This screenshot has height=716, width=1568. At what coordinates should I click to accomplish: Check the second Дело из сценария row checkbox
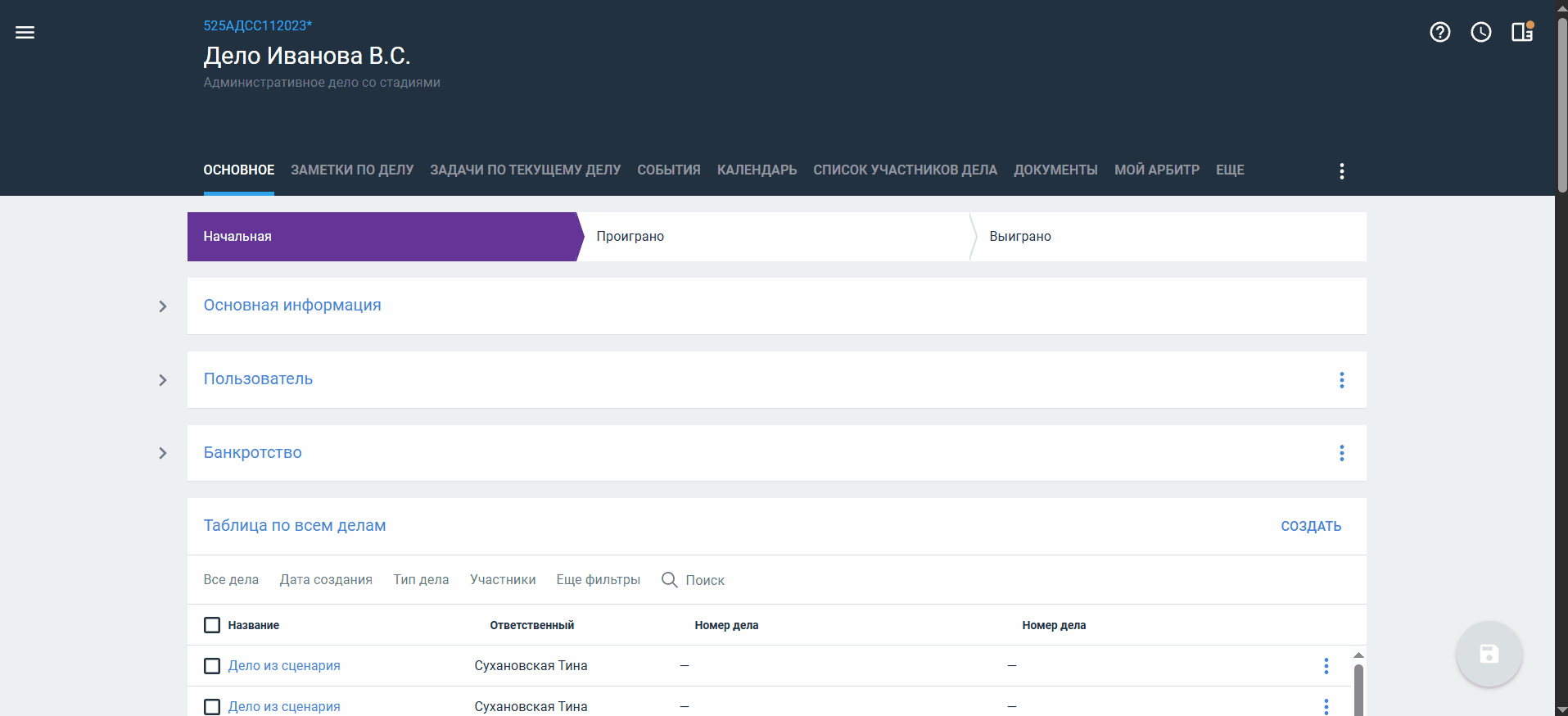(212, 706)
